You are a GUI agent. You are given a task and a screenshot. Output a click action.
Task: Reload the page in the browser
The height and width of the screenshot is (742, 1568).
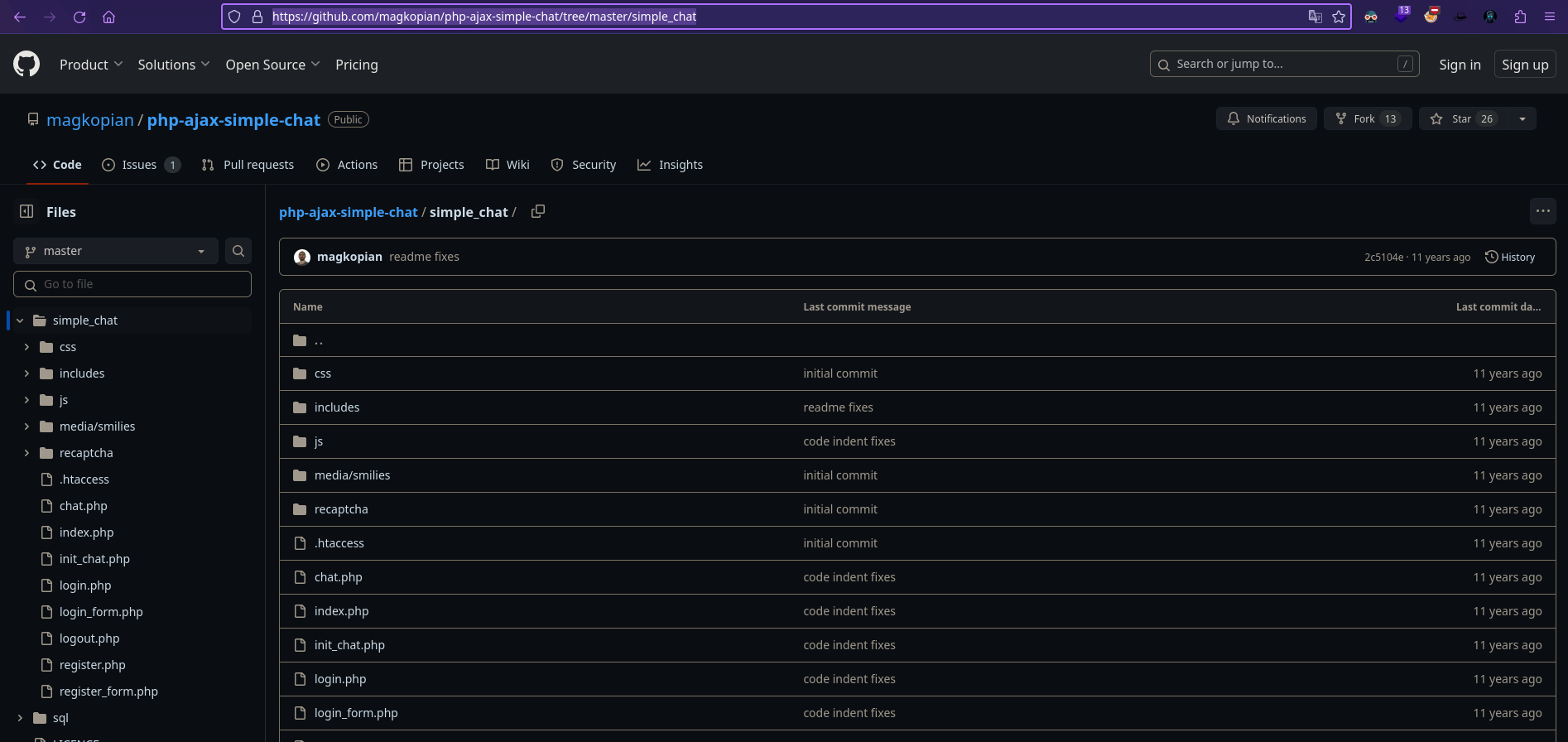[79, 17]
